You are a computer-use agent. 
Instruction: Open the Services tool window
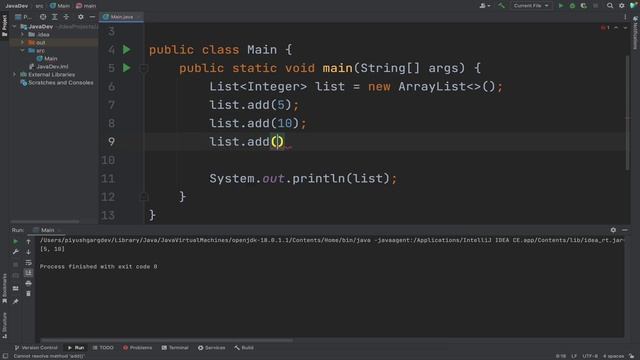tap(211, 348)
